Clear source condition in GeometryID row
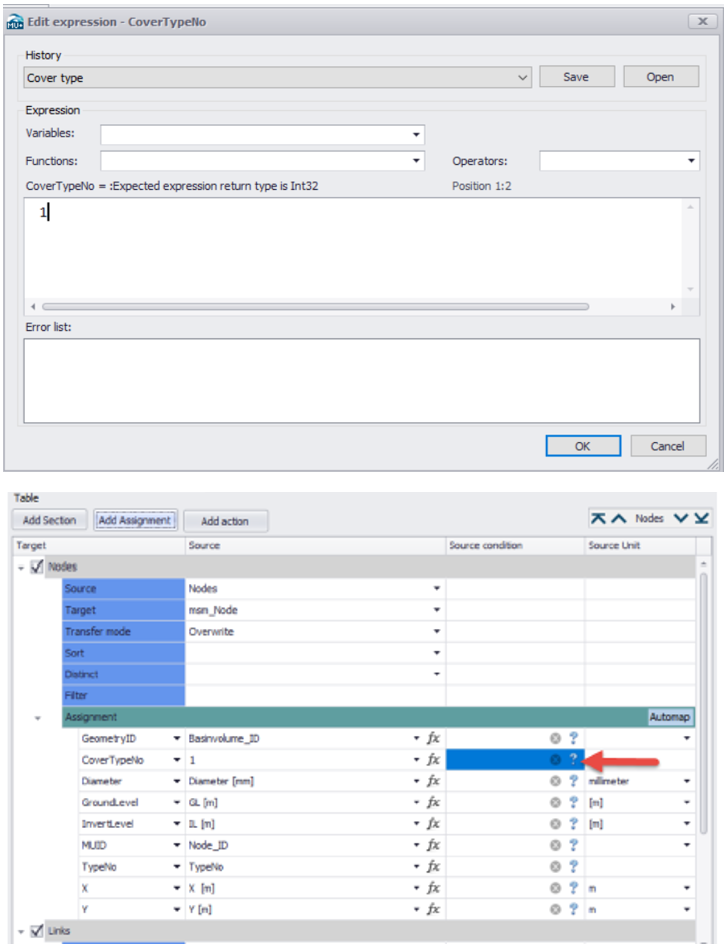The image size is (724, 944). click(x=555, y=738)
